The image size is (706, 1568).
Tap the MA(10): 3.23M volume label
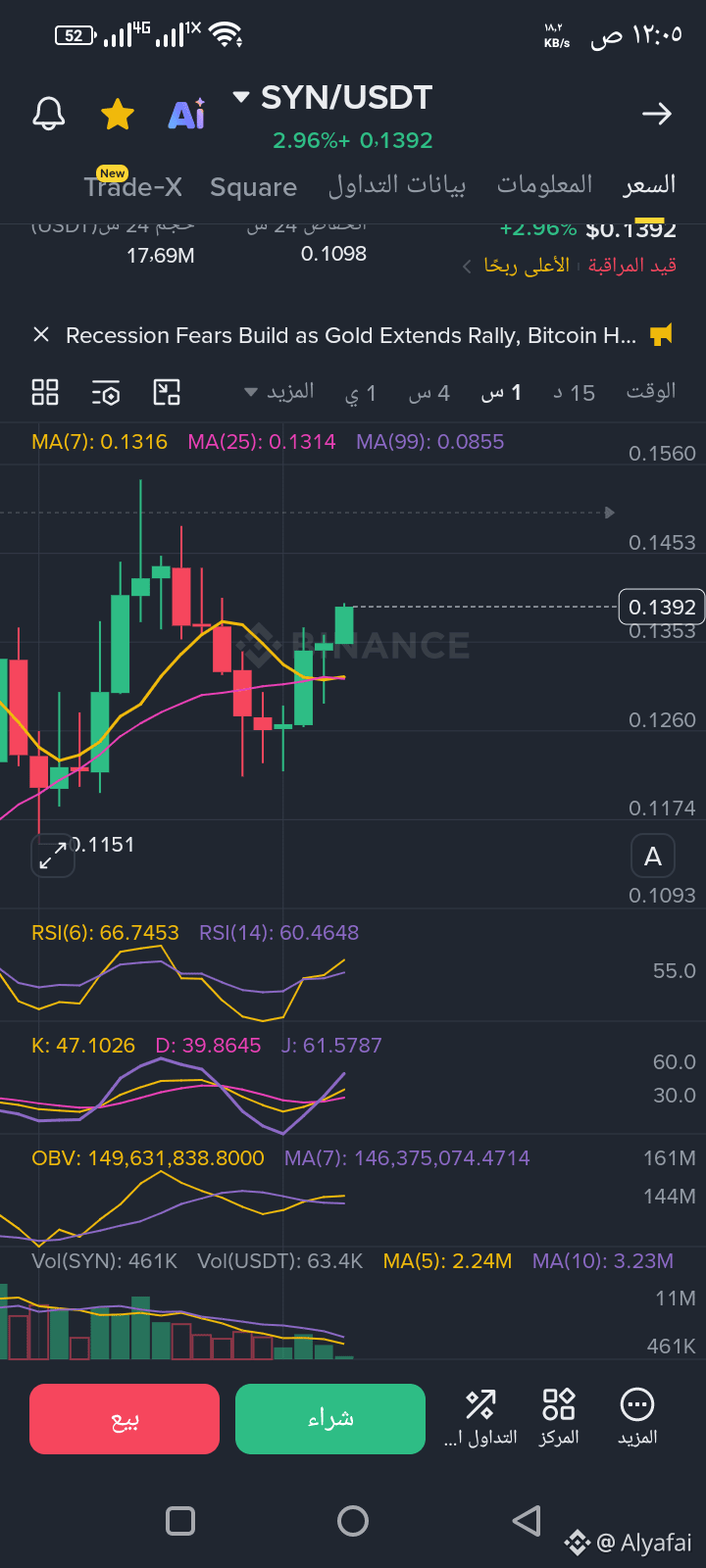coord(603,1261)
